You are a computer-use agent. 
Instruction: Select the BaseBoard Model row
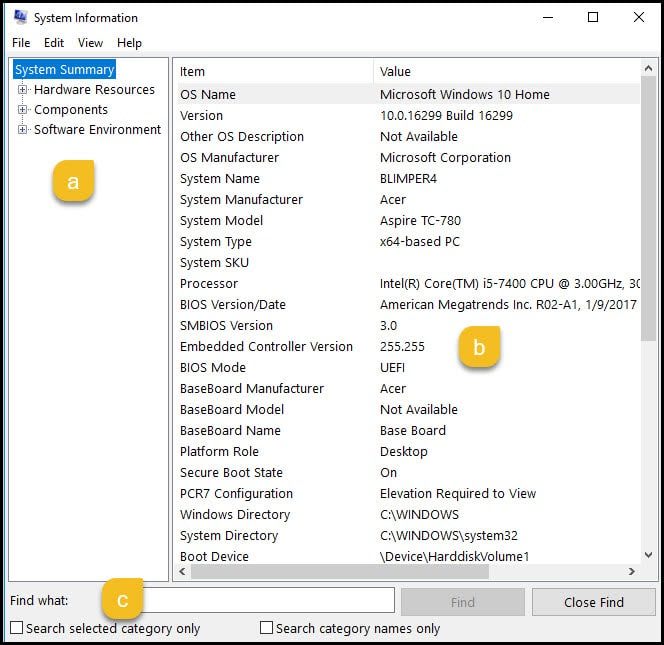click(407, 410)
